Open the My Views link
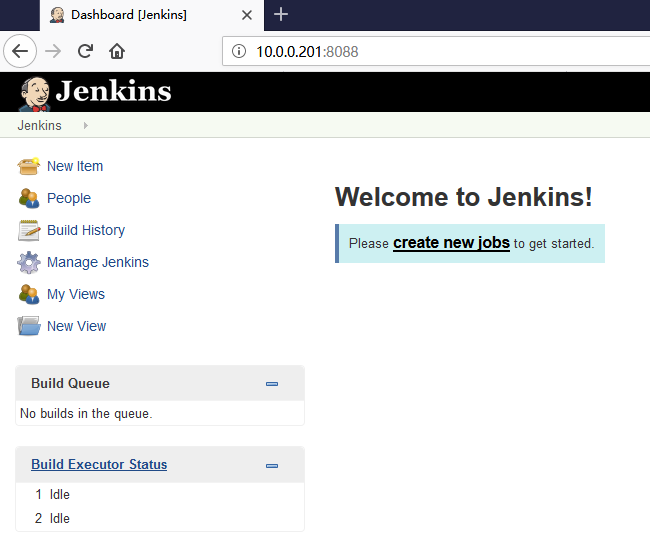 [76, 294]
